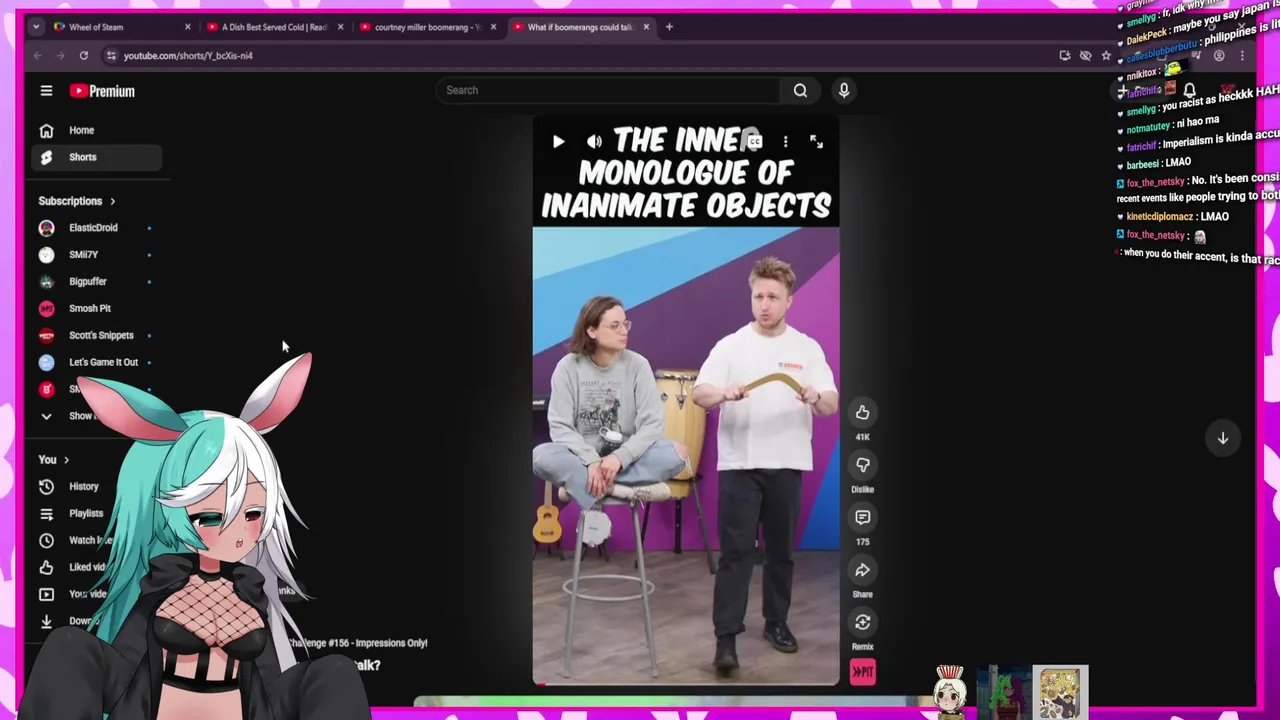Open the Downloads arrow icon

pyautogui.click(x=46, y=621)
